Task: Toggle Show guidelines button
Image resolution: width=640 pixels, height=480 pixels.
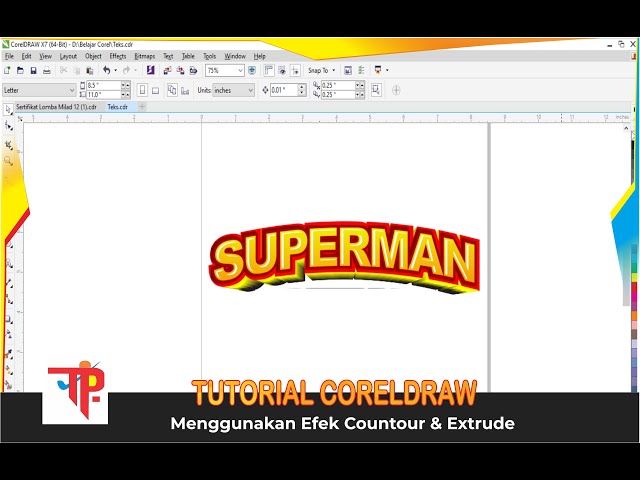Action: click(295, 70)
